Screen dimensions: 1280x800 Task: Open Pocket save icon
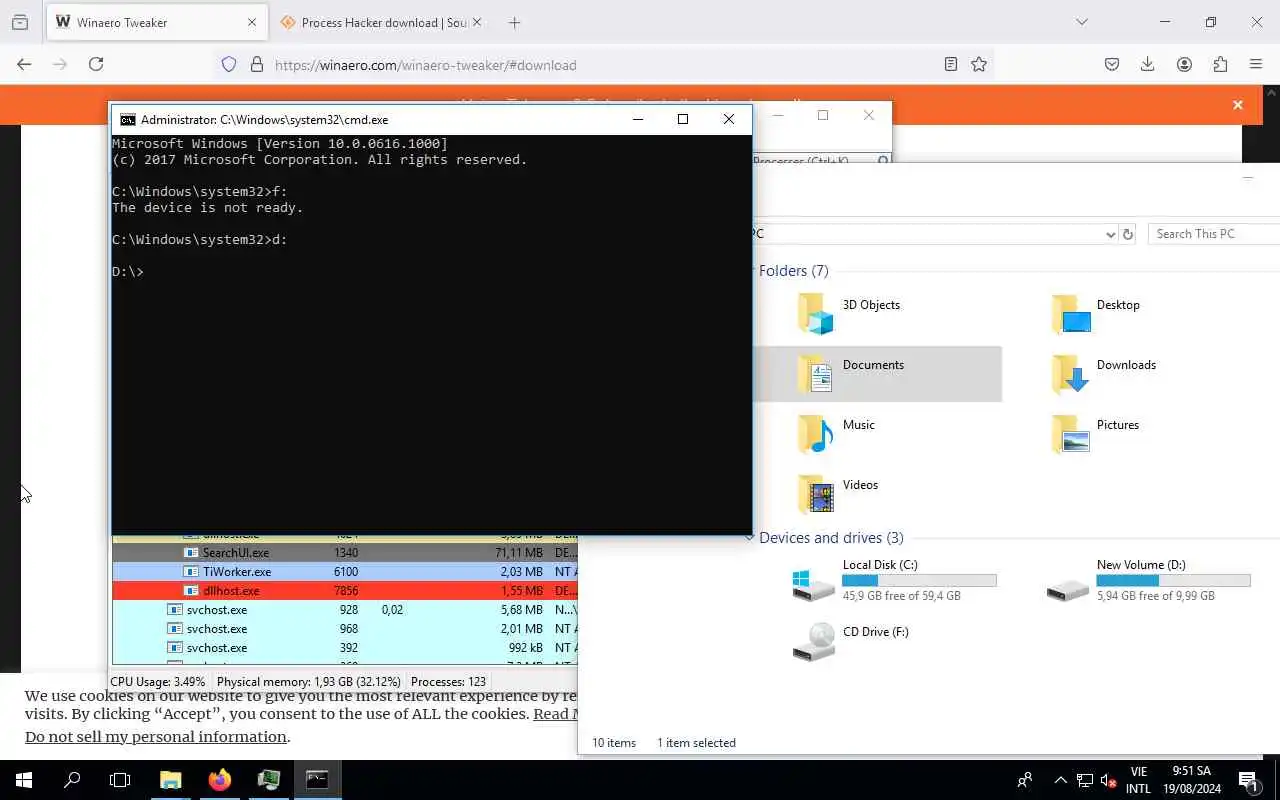coord(1112,64)
